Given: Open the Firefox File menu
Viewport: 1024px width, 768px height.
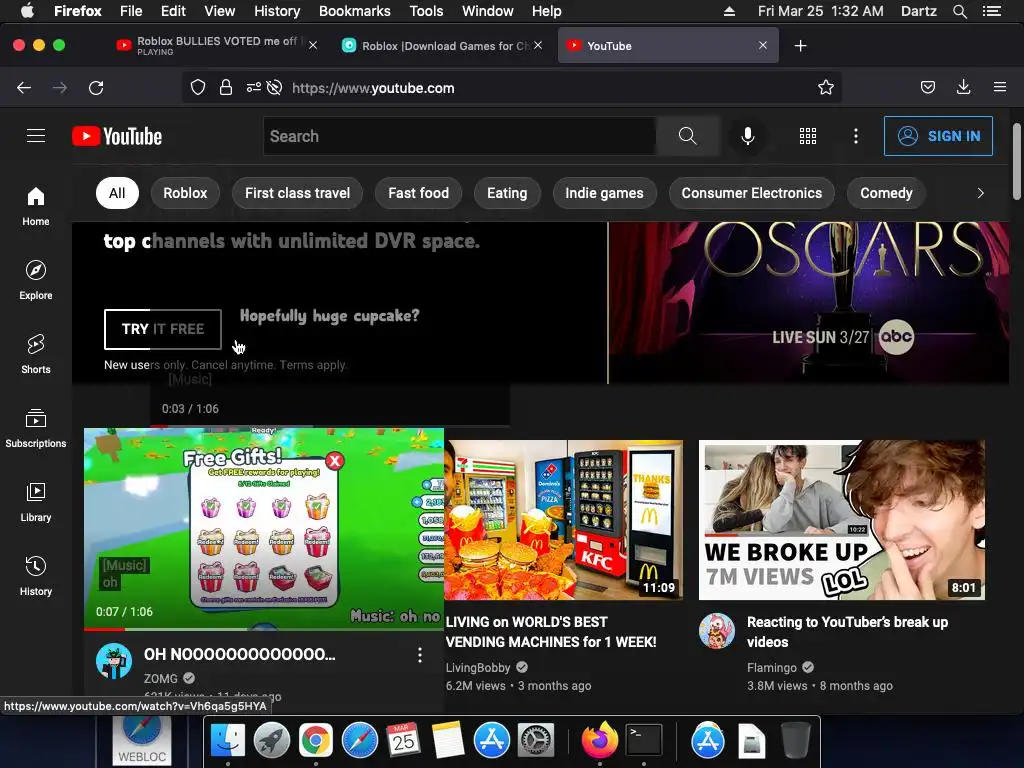Looking at the screenshot, I should click(131, 11).
